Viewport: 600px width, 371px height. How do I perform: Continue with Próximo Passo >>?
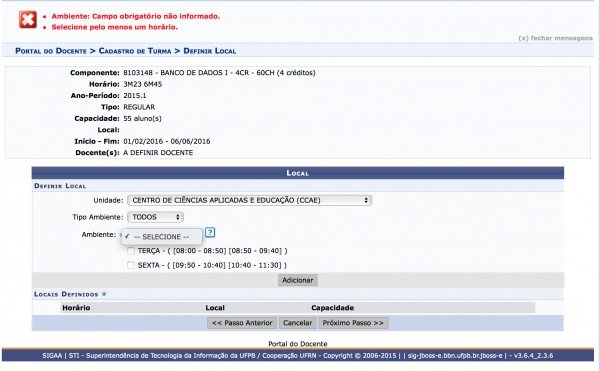coord(353,323)
